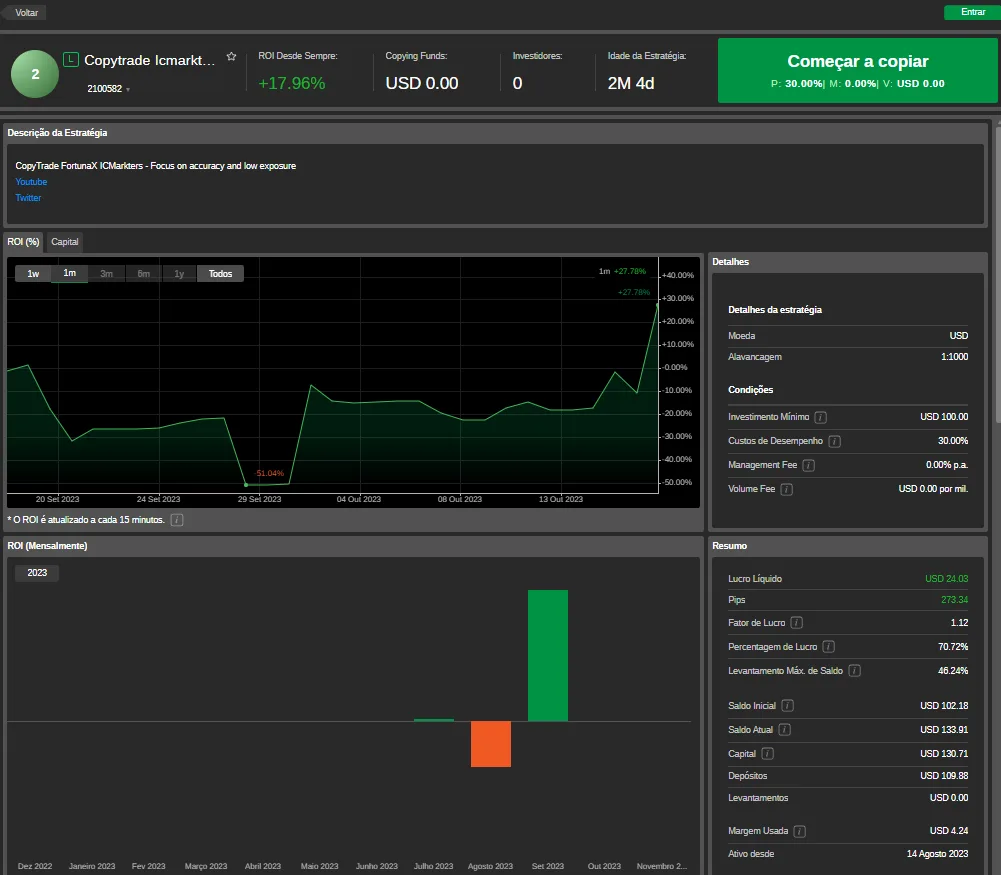
Task: Switch to the Capital tab
Action: (64, 242)
